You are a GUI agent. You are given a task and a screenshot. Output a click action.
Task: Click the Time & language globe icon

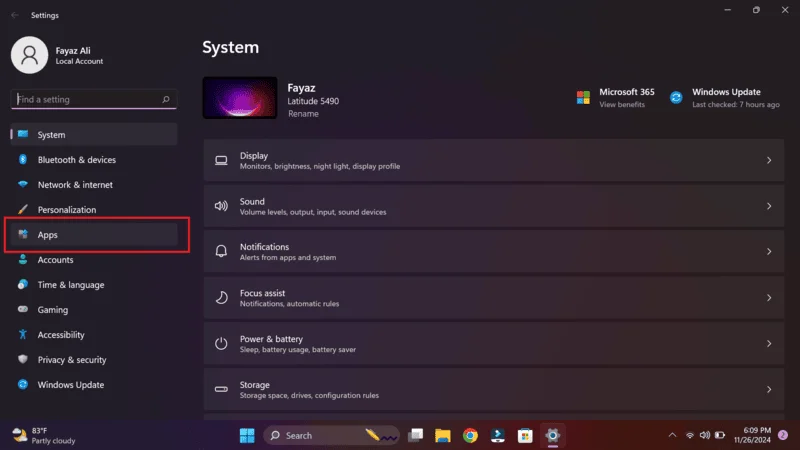point(22,284)
